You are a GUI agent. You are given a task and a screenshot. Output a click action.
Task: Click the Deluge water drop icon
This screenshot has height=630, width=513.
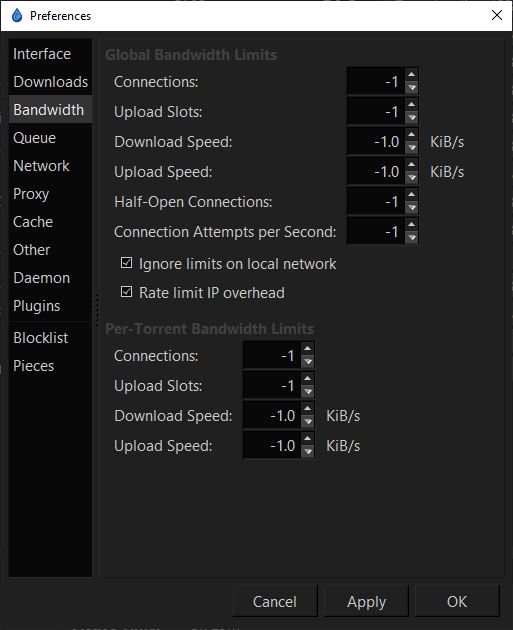[17, 16]
